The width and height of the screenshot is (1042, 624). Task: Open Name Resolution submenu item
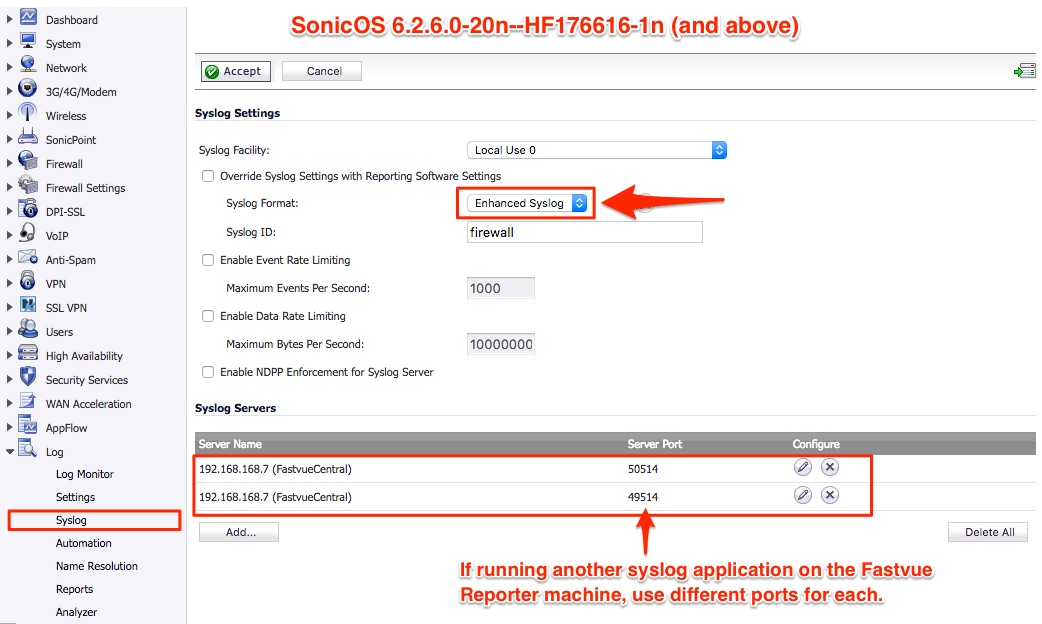(x=97, y=566)
